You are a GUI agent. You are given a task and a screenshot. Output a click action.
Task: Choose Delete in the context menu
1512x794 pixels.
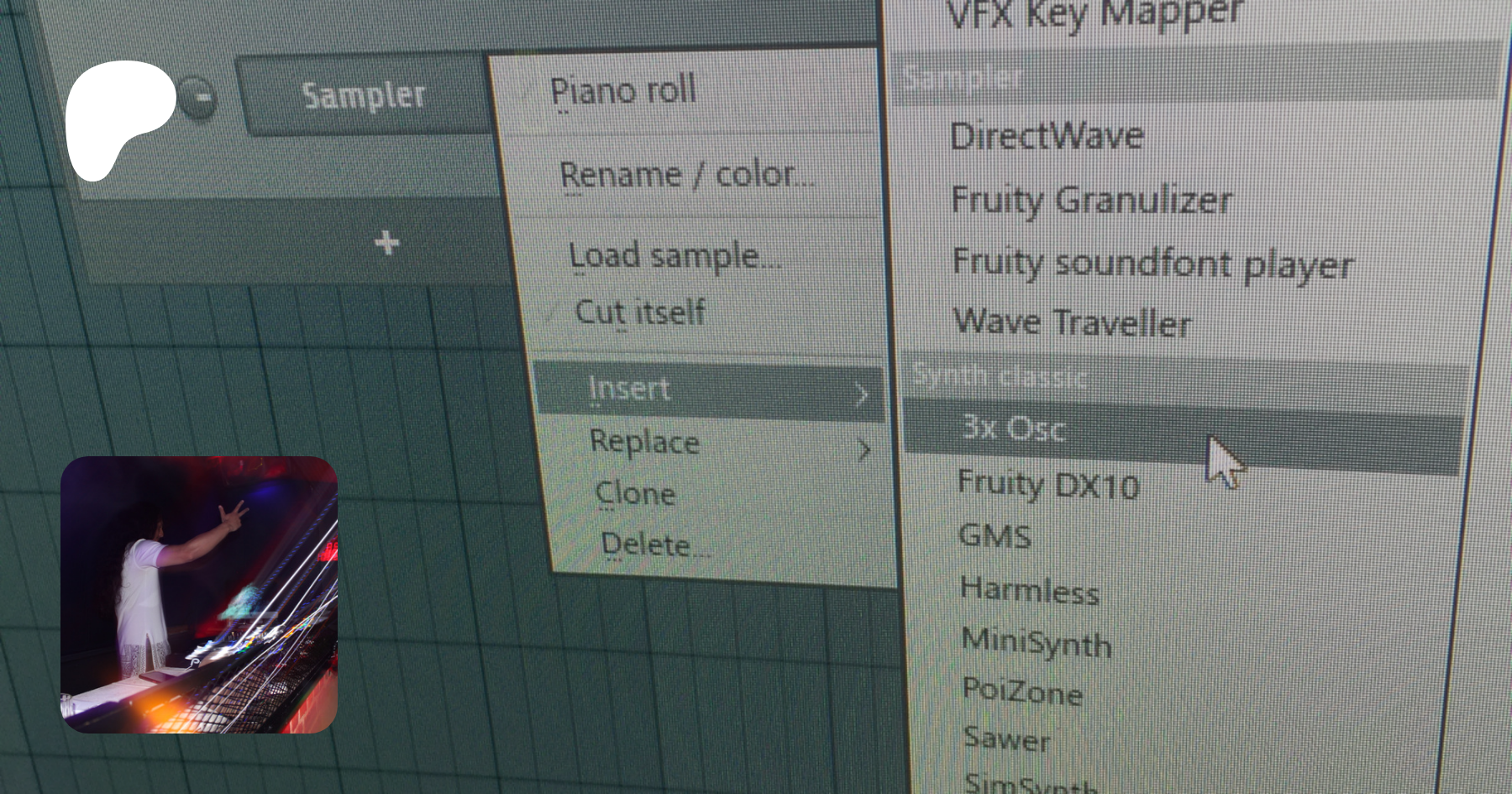pos(654,544)
